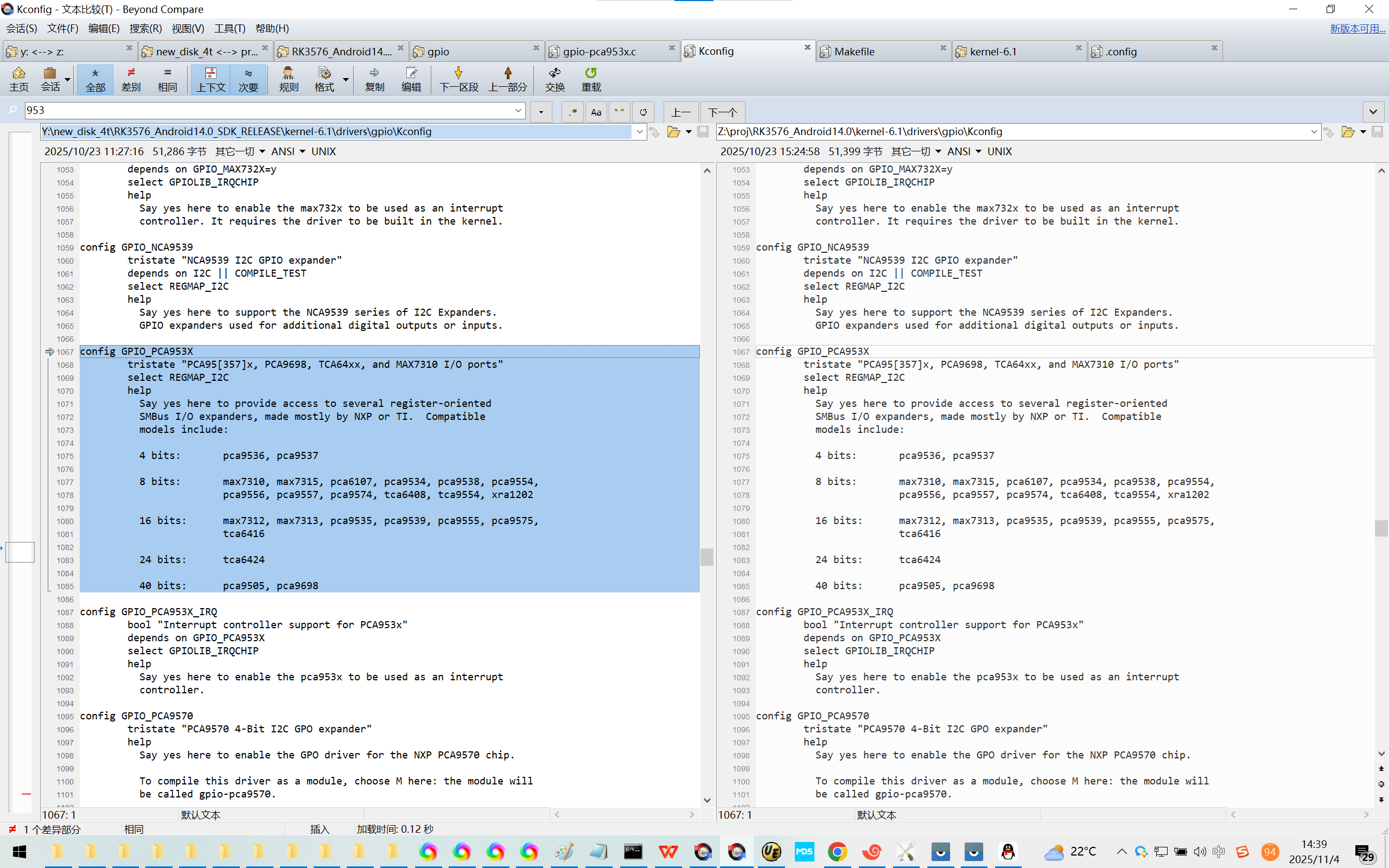The width and height of the screenshot is (1389, 868).
Task: Open left pane's browse folder icon
Action: coord(673,132)
